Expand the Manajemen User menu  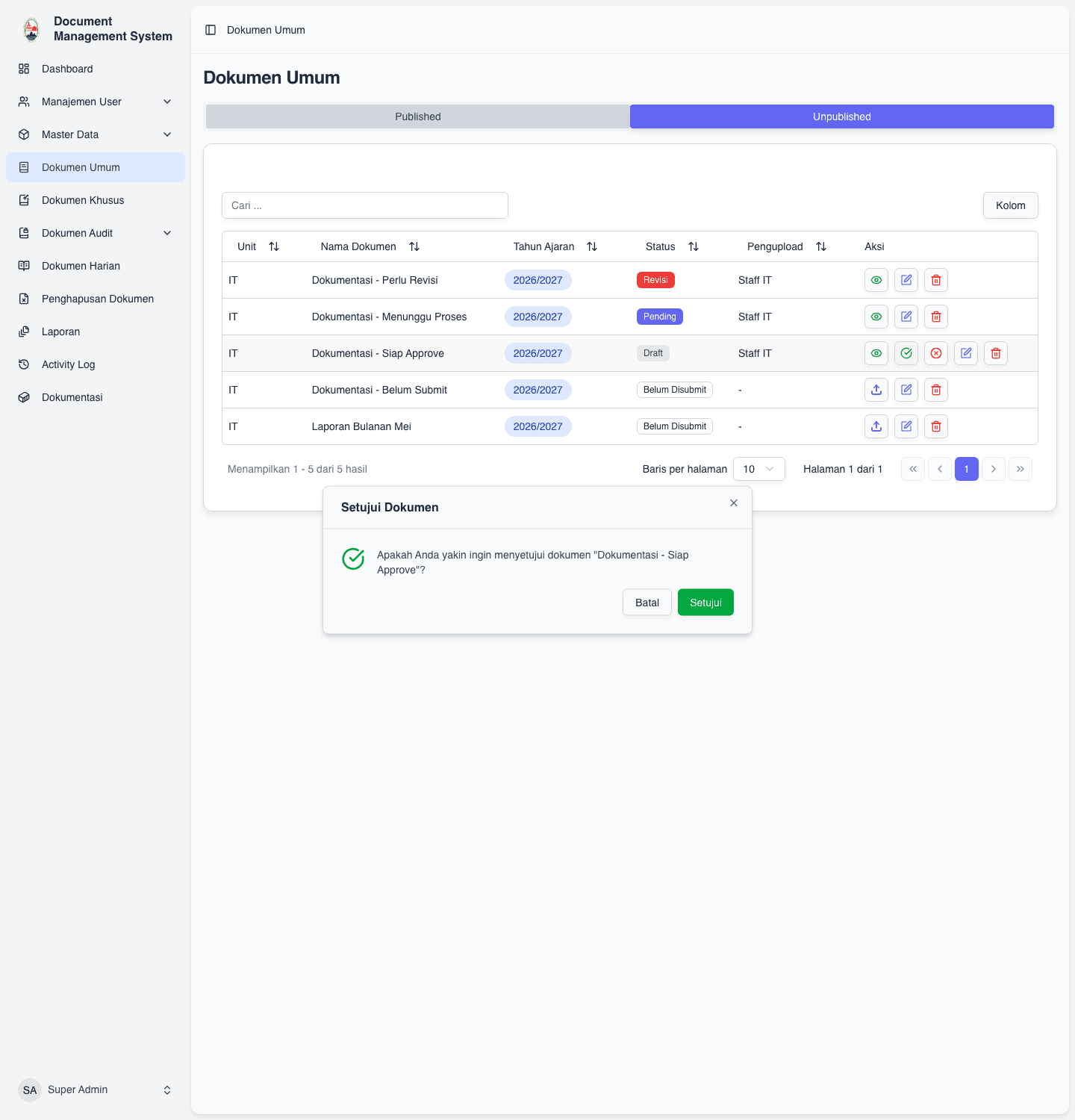click(x=96, y=102)
